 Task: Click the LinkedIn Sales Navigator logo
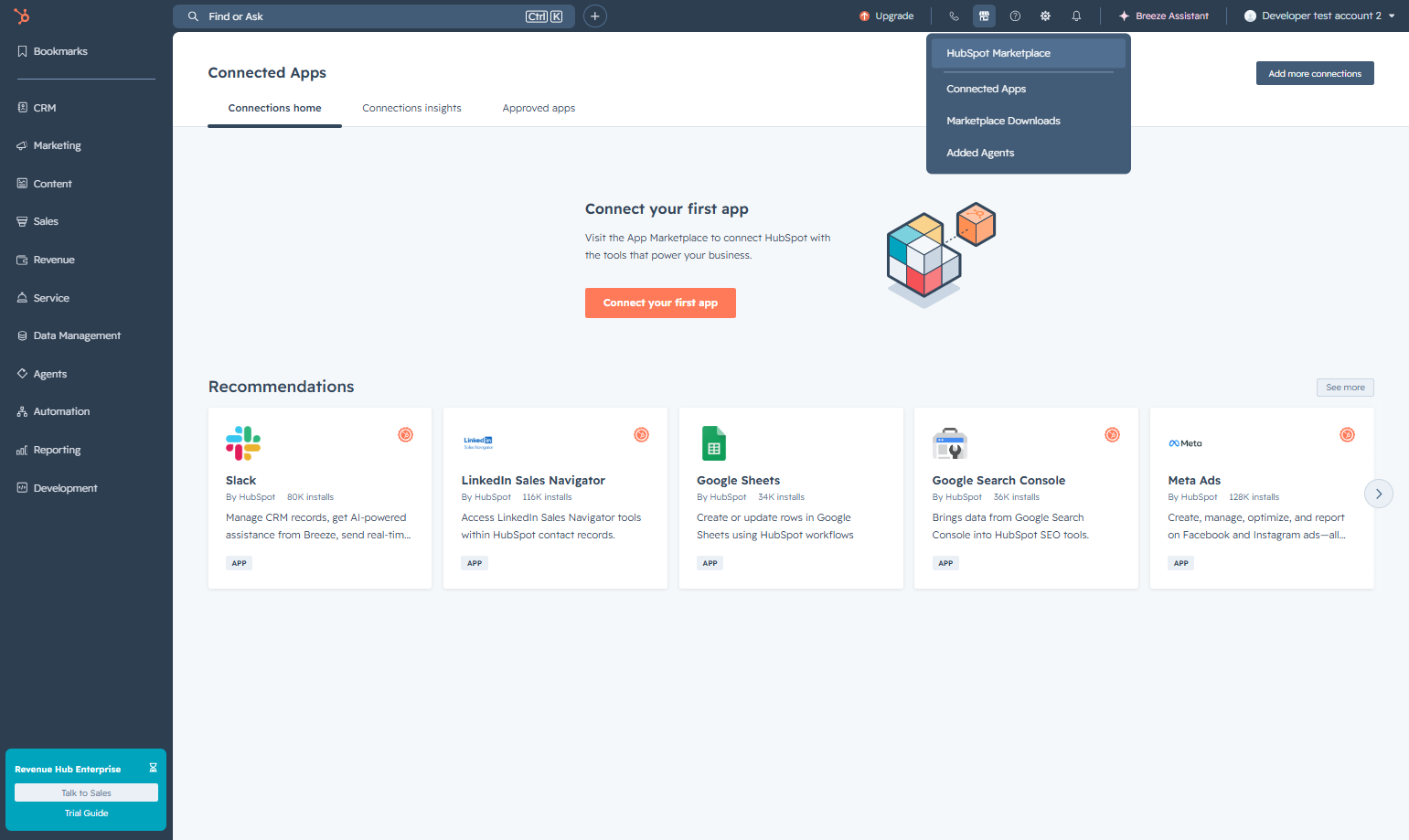[x=478, y=443]
